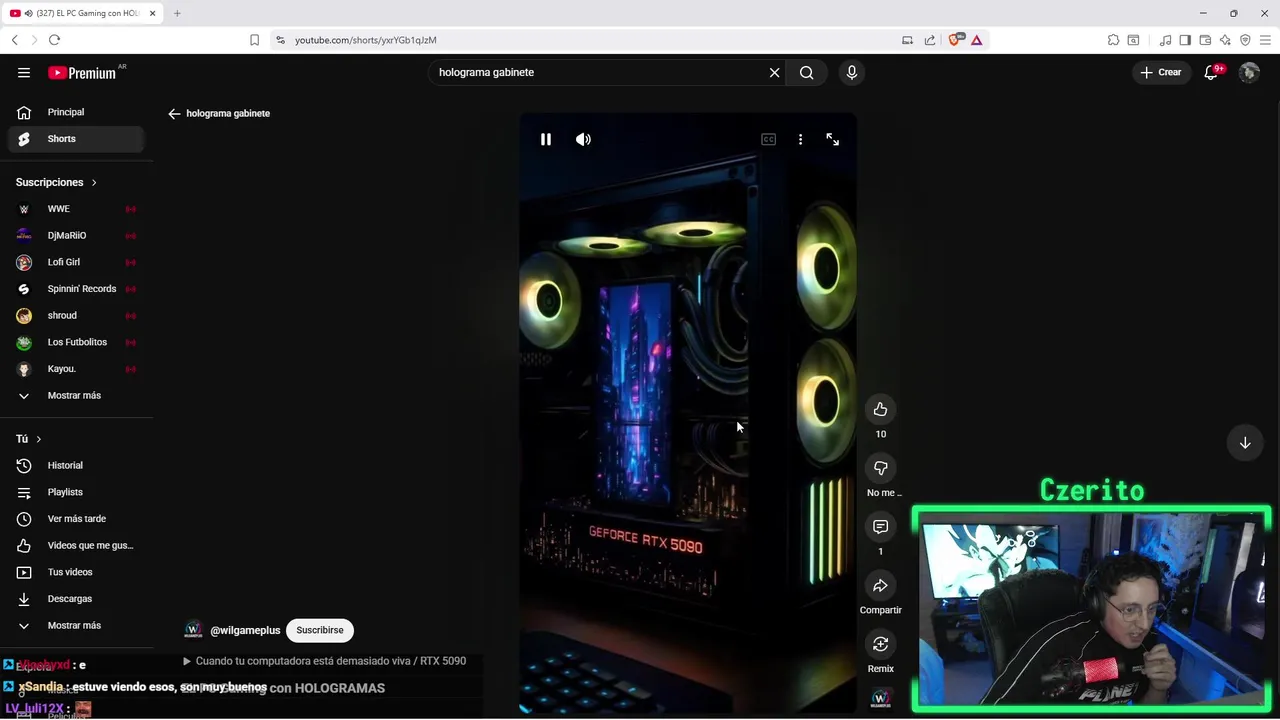The height and width of the screenshot is (720, 1280).
Task: Open Videos que me gustan
Action: [76, 545]
